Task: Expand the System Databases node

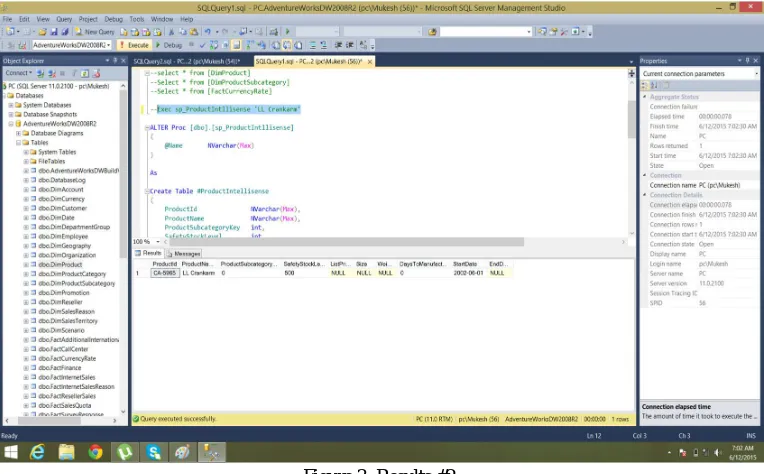Action: (11, 105)
